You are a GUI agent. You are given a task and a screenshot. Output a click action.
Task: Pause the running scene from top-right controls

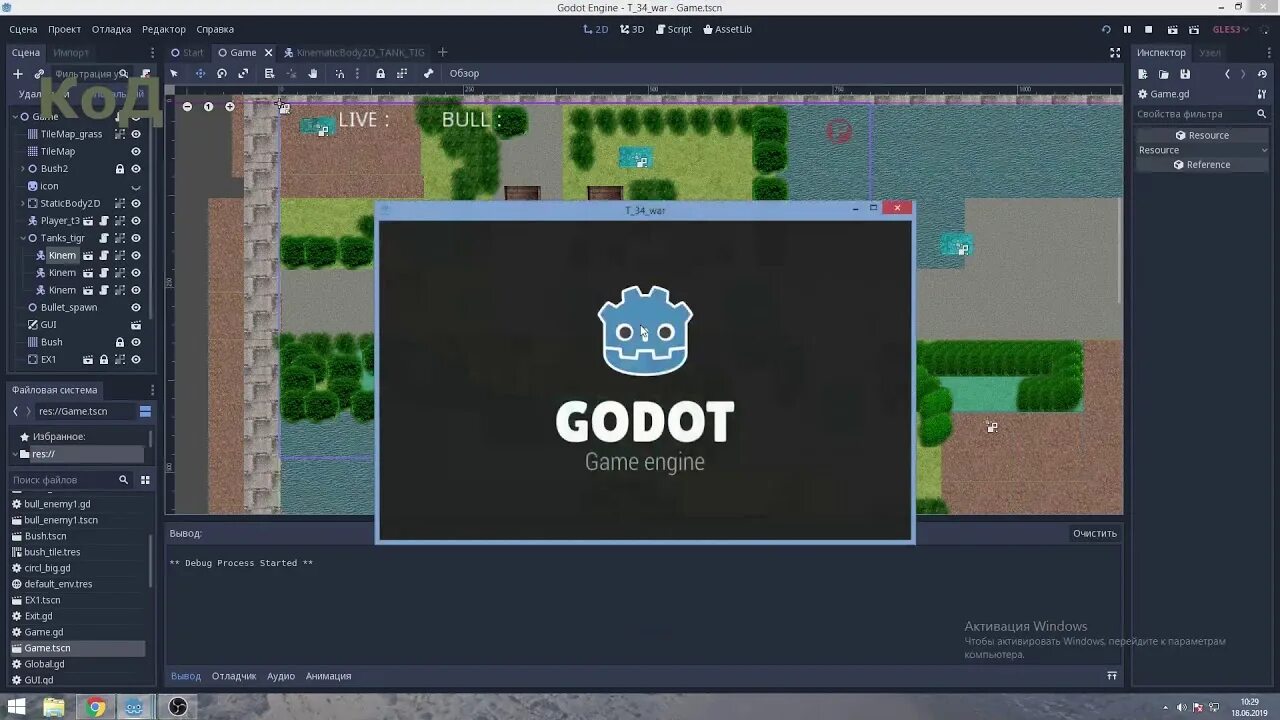pos(1128,29)
